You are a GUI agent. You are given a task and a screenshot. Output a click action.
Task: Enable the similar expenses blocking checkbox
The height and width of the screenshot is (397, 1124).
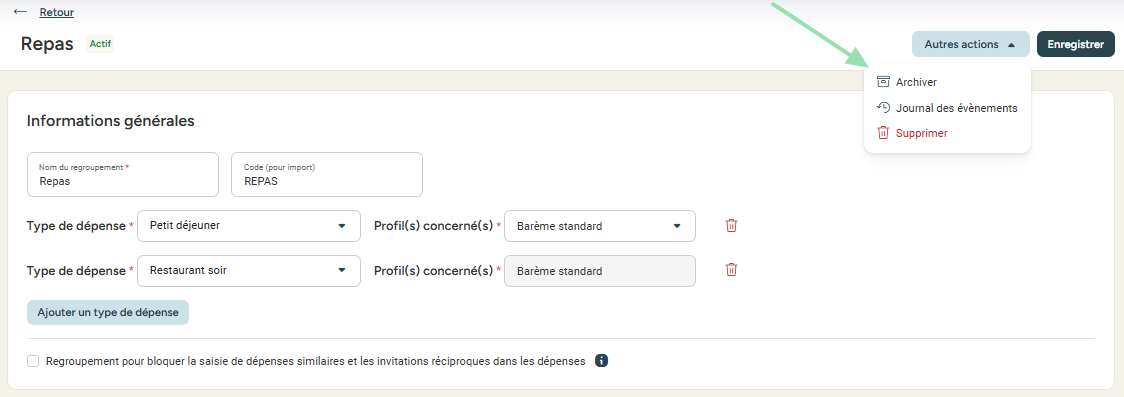(x=33, y=361)
